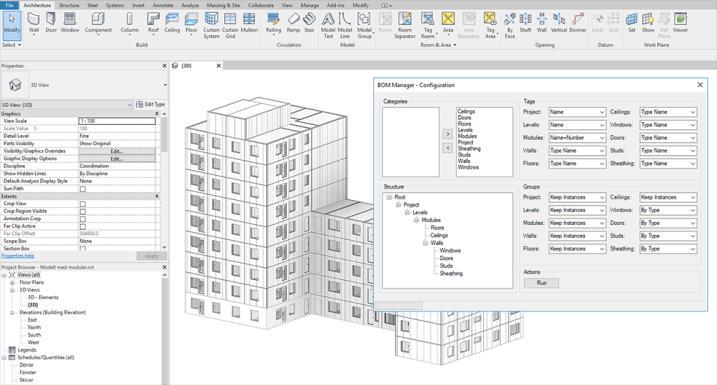Toggle the Crop Region Visible checkbox
Image resolution: width=717 pixels, height=385 pixels.
pos(83,211)
